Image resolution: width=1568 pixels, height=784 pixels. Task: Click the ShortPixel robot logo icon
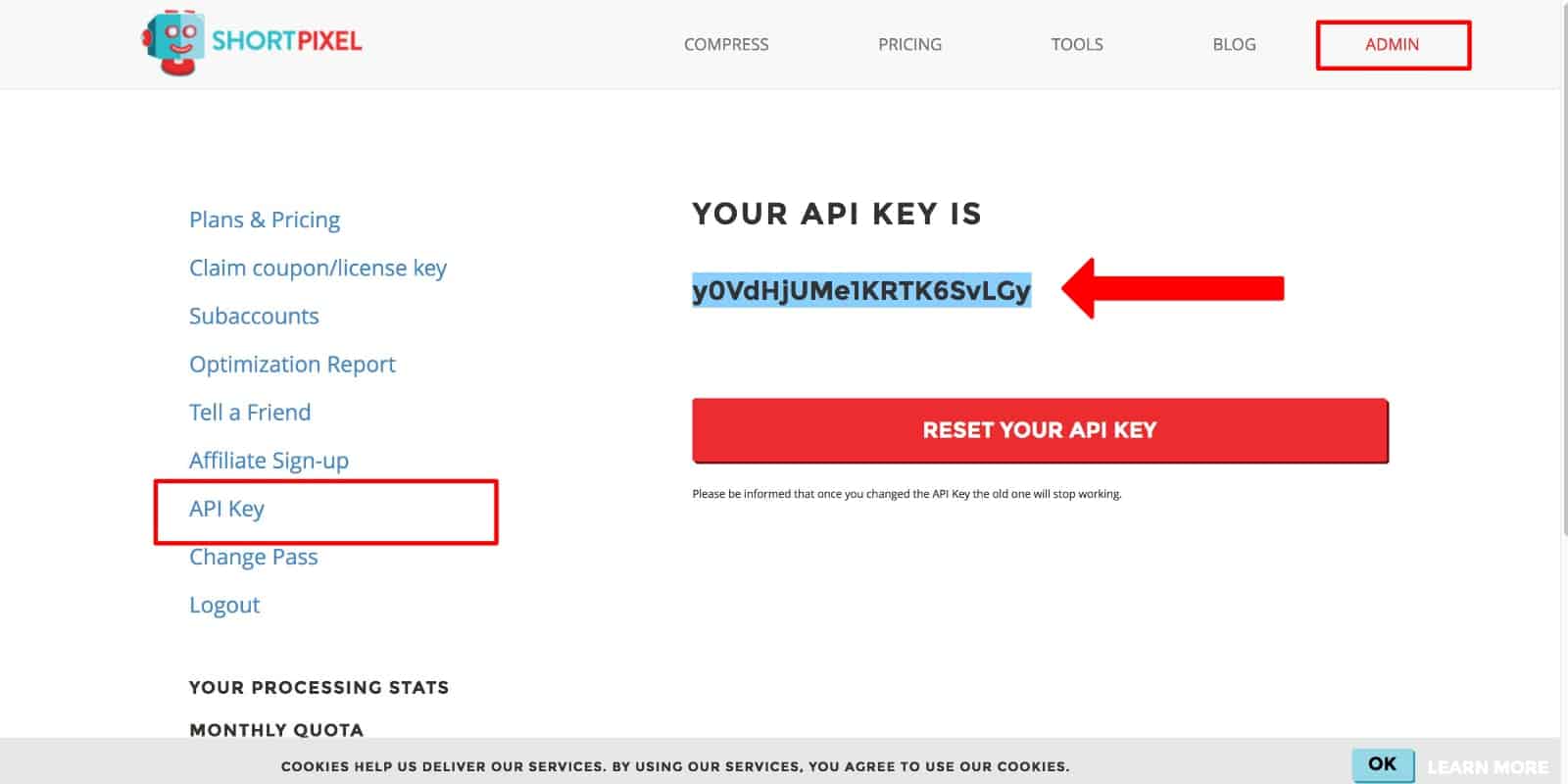click(172, 43)
